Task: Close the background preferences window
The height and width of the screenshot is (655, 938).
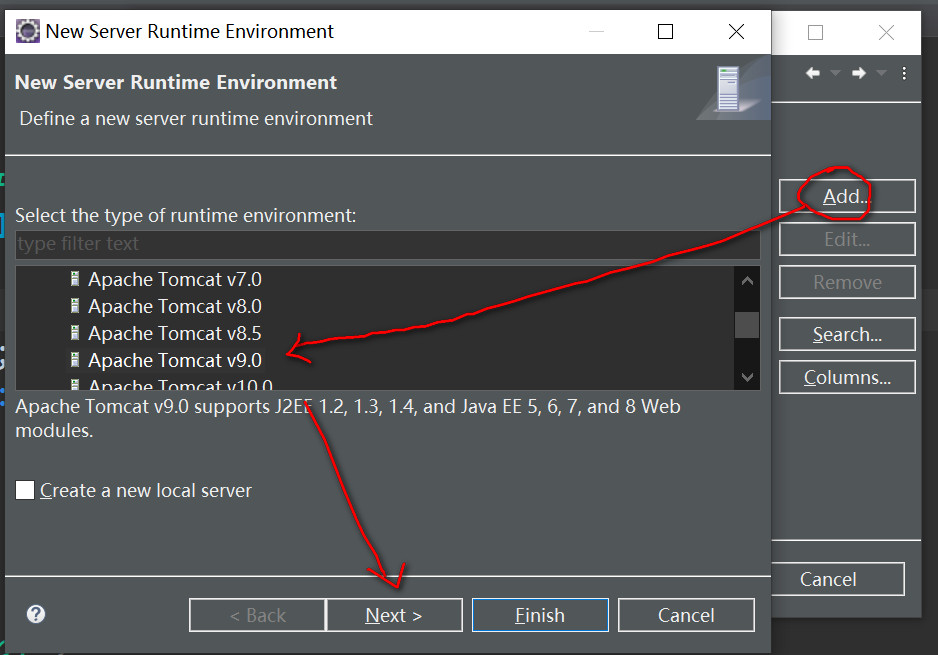Action: [x=887, y=32]
